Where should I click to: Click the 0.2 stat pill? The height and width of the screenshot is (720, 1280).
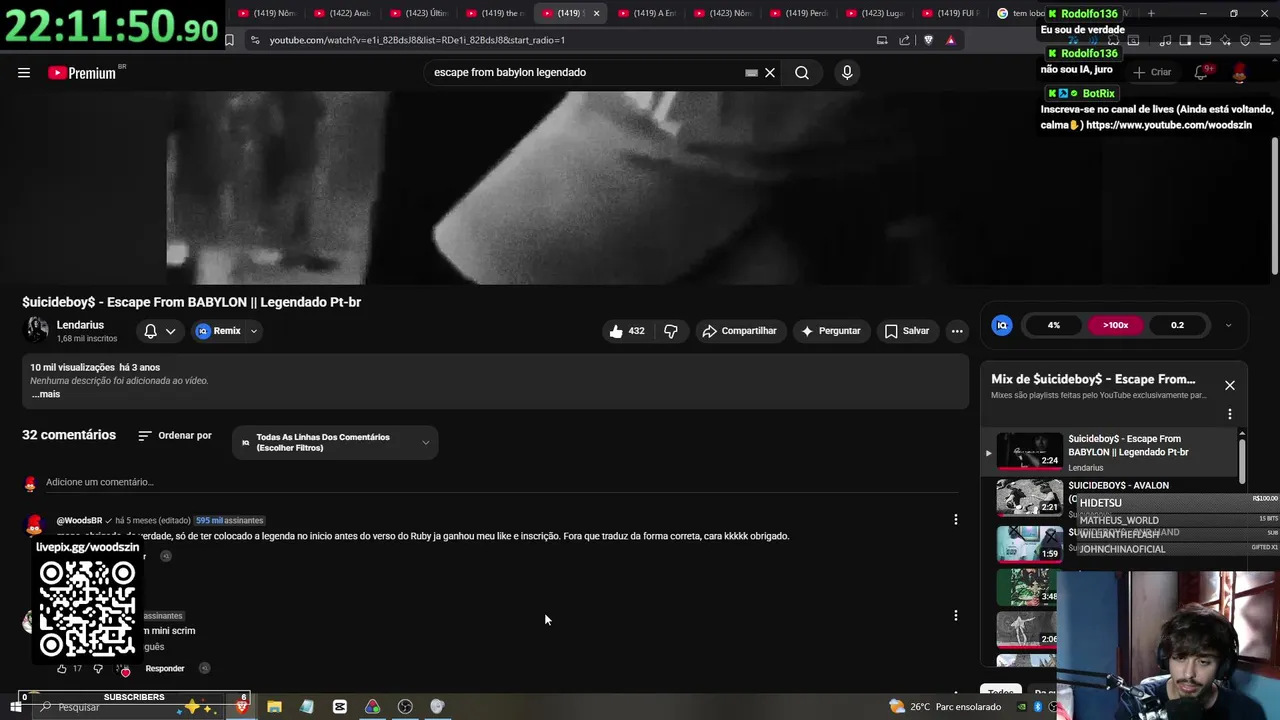coord(1177,325)
